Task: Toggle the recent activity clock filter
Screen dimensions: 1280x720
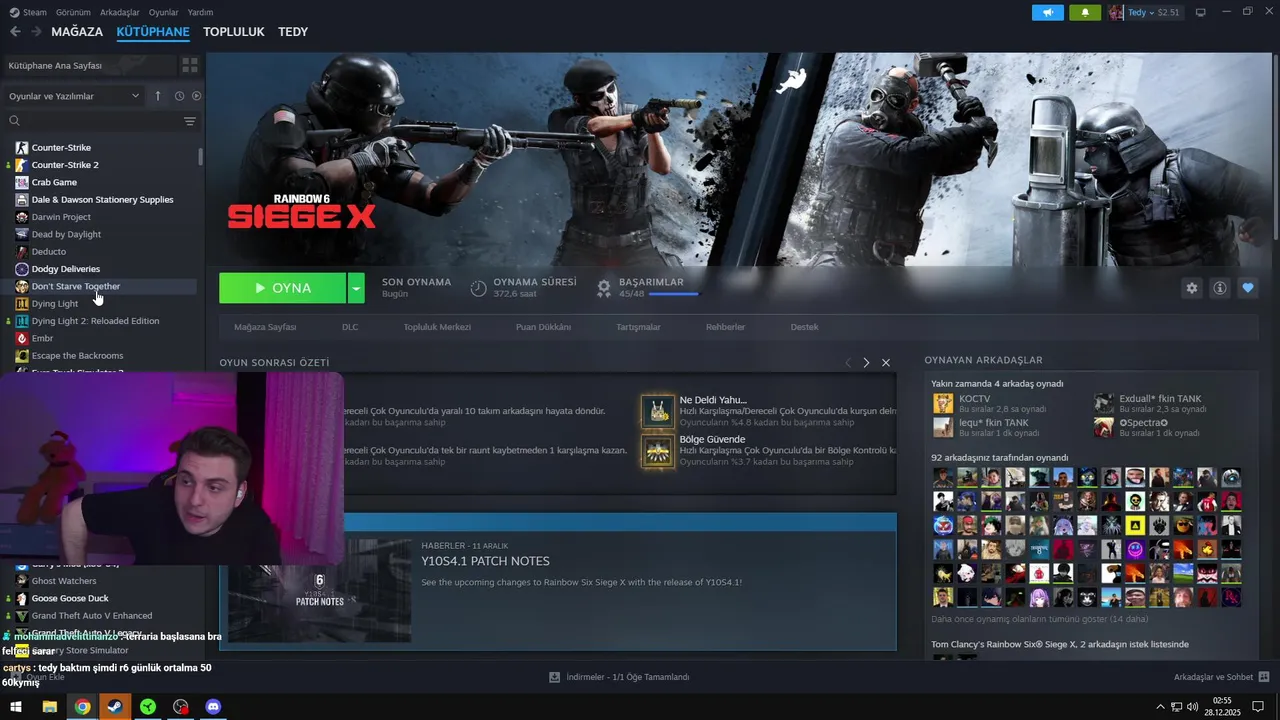Action: tap(179, 96)
